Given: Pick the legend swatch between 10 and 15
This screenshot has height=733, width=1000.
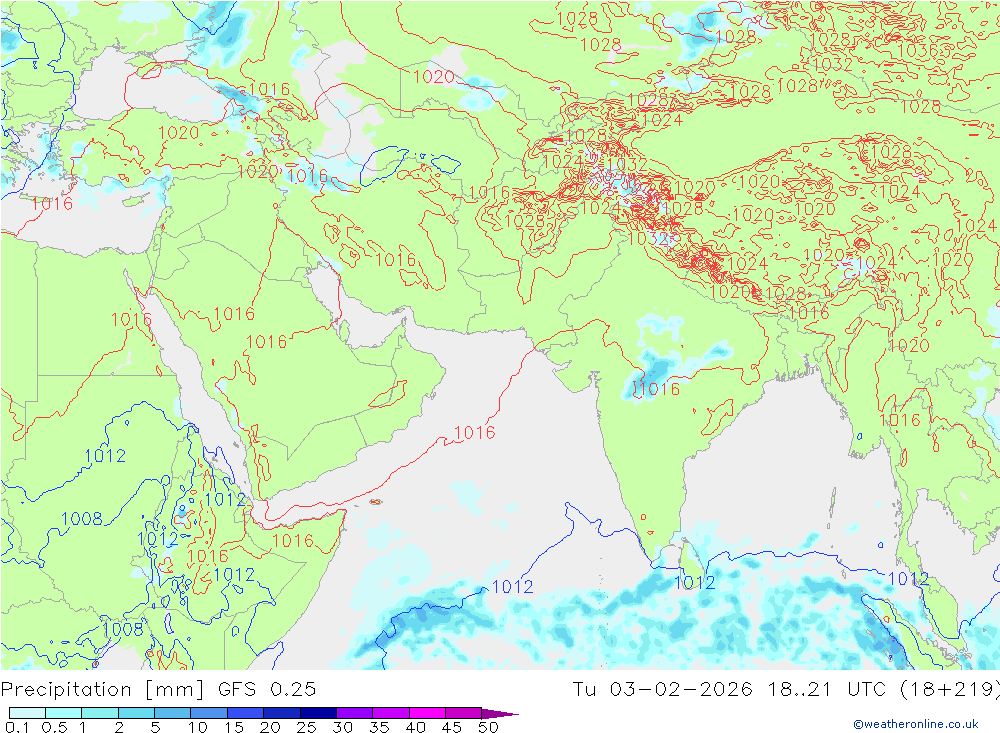Looking at the screenshot, I should coord(209,713).
